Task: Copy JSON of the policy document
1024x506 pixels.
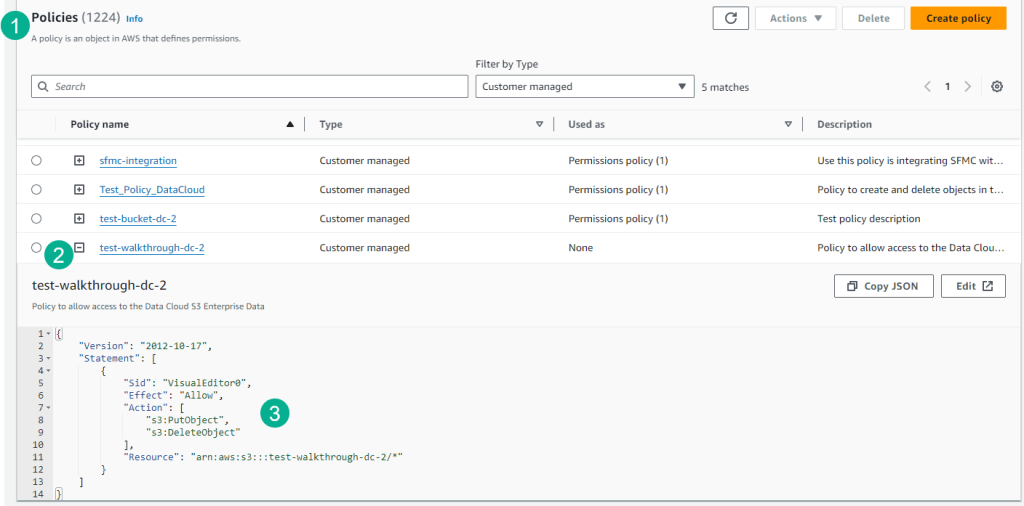Action: pos(883,286)
